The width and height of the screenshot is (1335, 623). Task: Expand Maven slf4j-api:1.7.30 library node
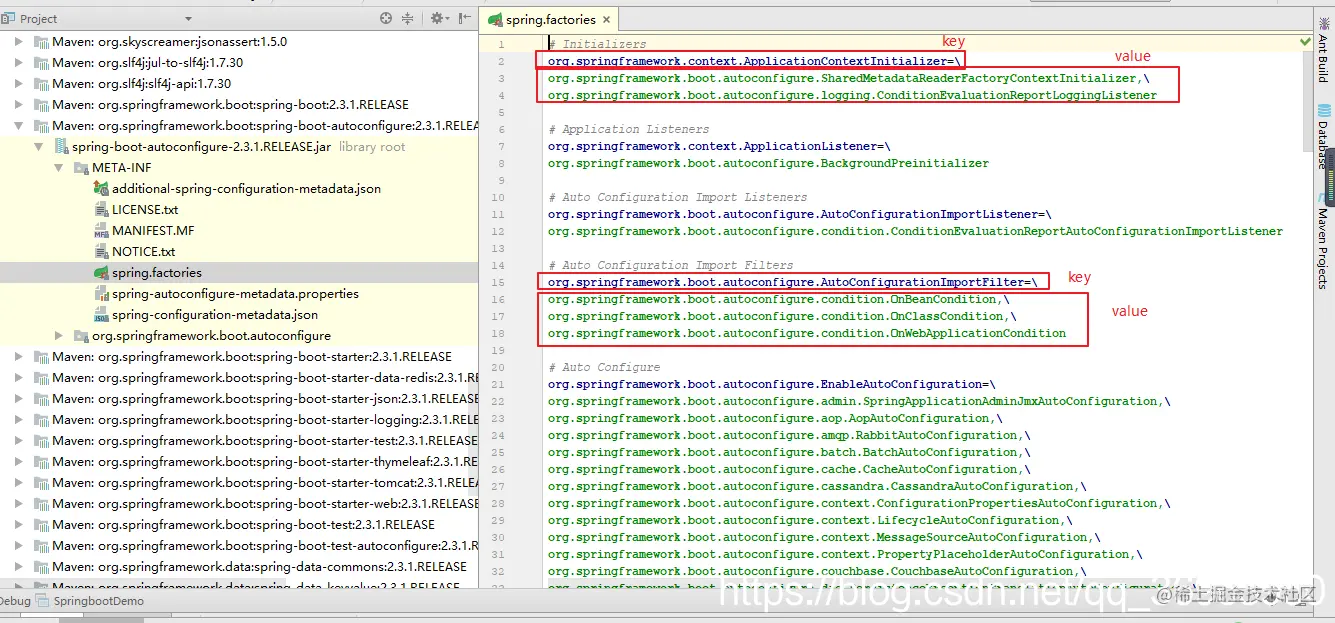pyautogui.click(x=19, y=84)
